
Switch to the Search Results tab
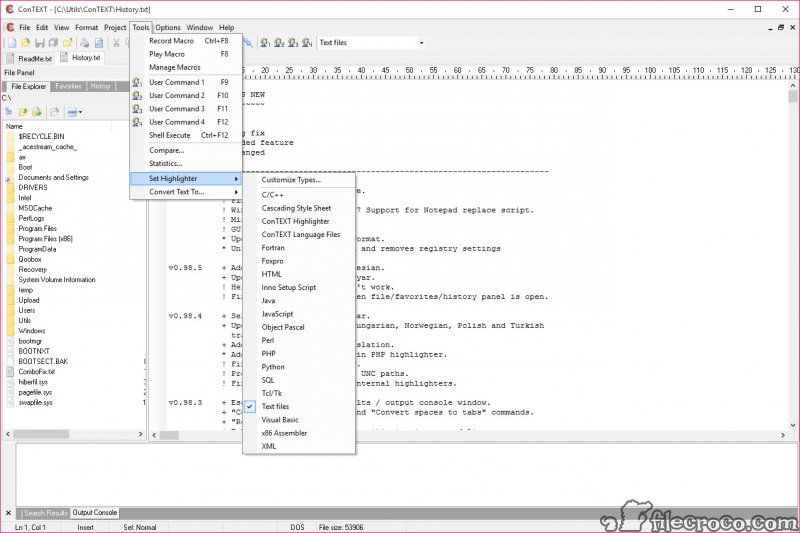45,513
